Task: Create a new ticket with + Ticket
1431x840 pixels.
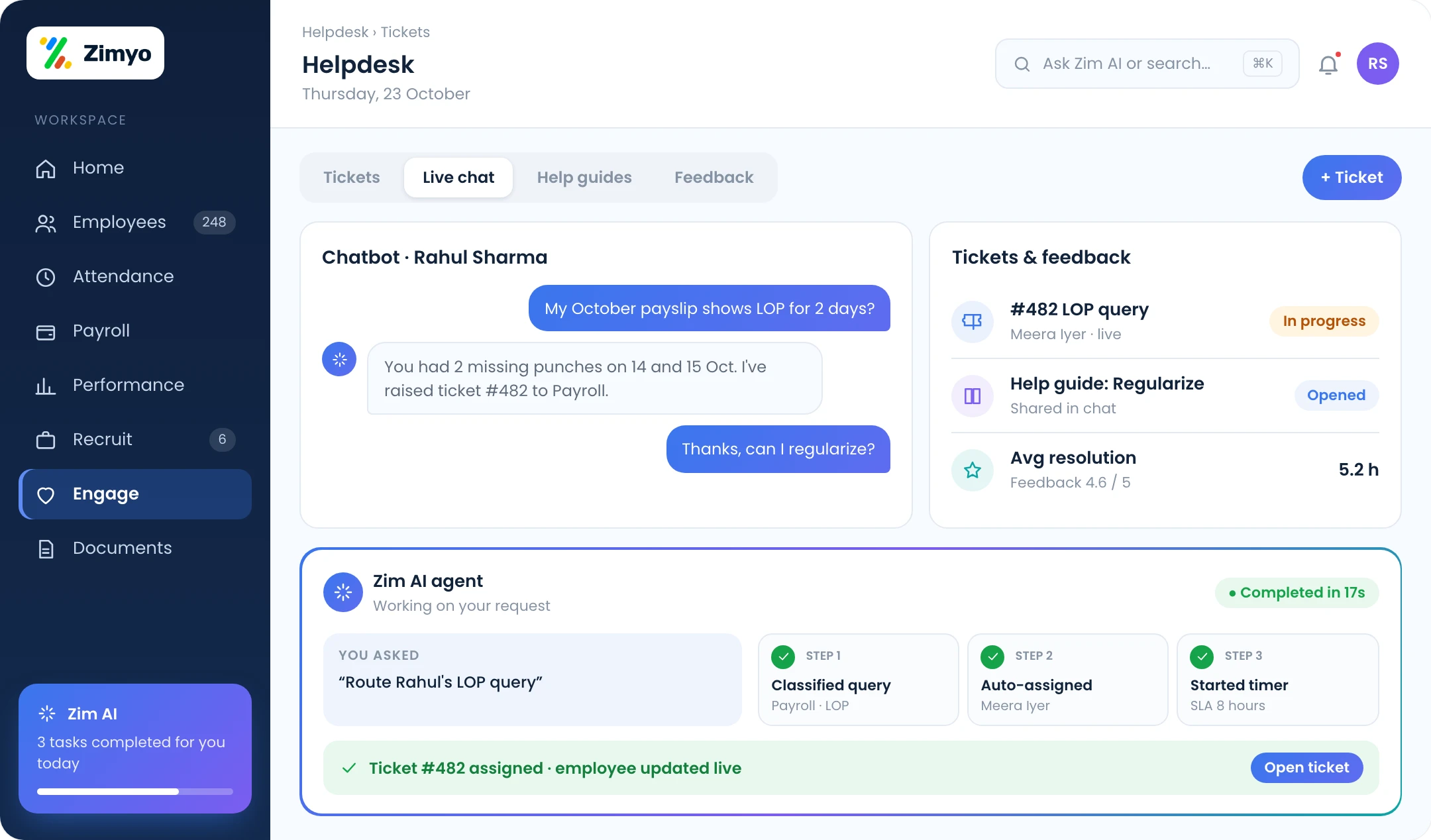Action: click(x=1351, y=178)
